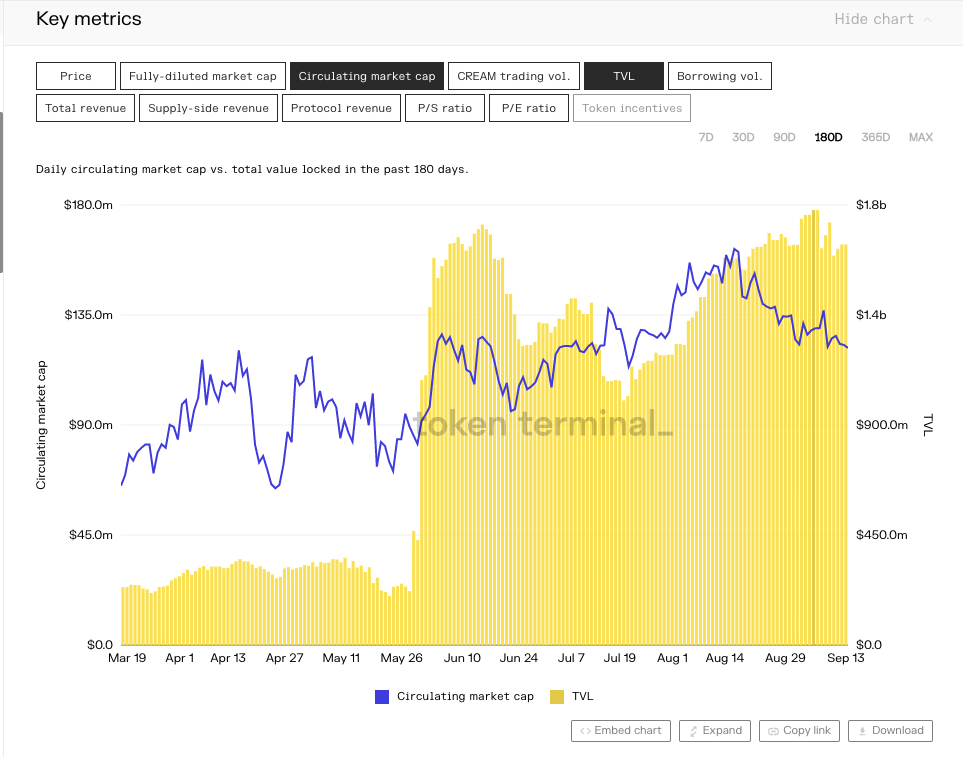Click the Expand chart button
Screen dimensions: 963x757
[x=715, y=731]
